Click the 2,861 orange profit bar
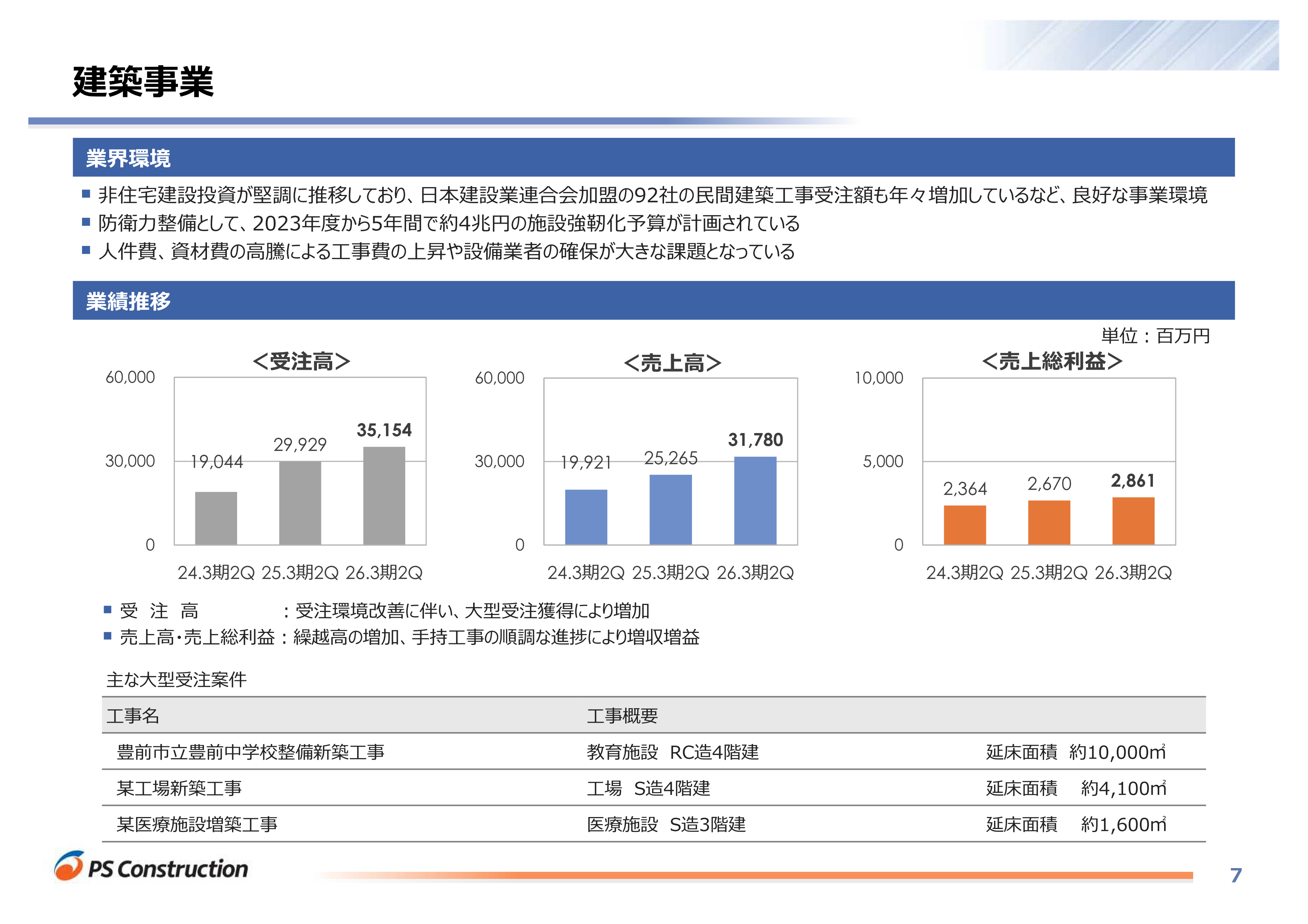The image size is (1308, 924). point(1133,521)
